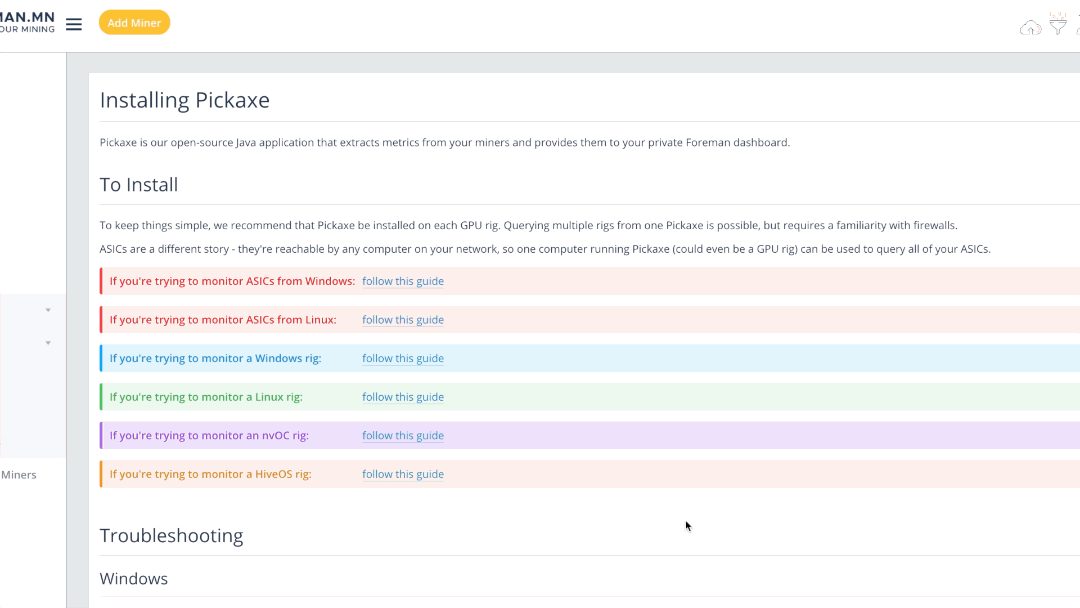
Task: Click the cloud upload icon
Action: [x=1030, y=28]
